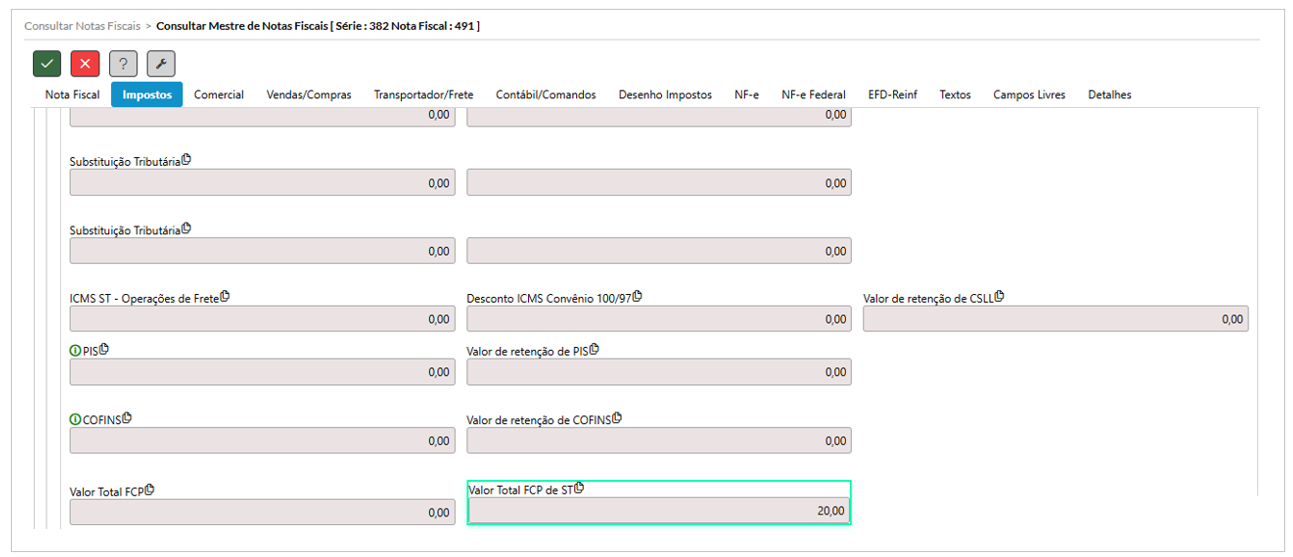Click copy icon next to COFINS label
This screenshot has width=1293, height=557.
(127, 417)
